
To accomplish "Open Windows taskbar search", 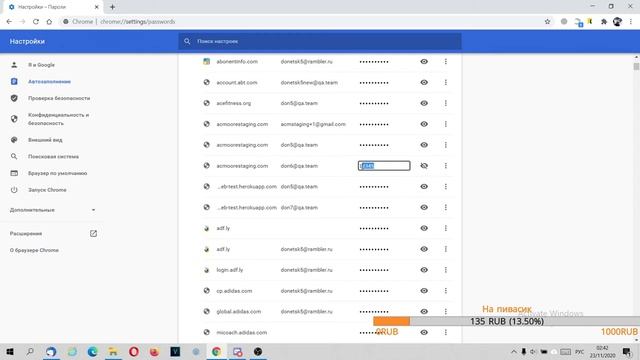I will 30,351.
